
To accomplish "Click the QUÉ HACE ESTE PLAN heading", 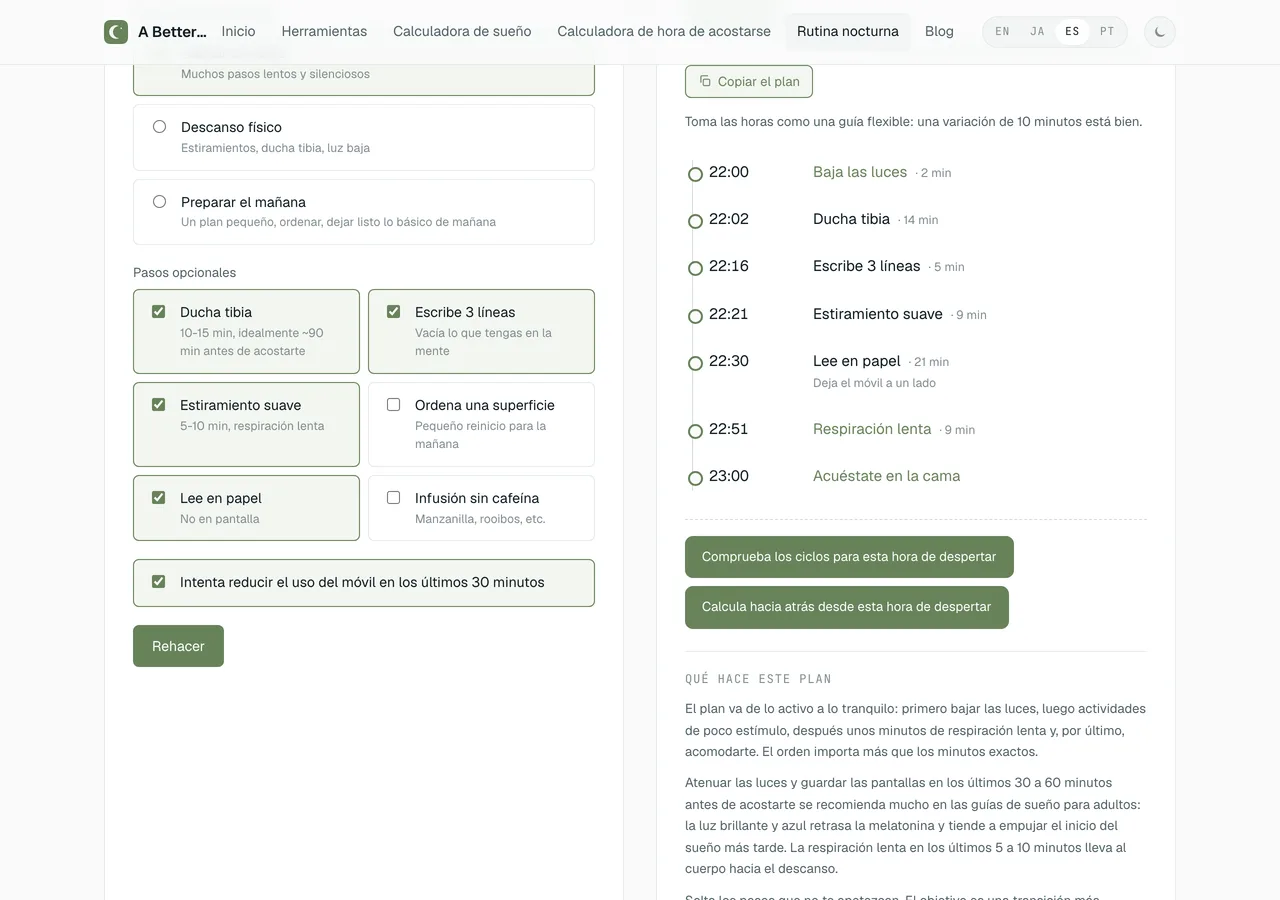I will pos(758,679).
